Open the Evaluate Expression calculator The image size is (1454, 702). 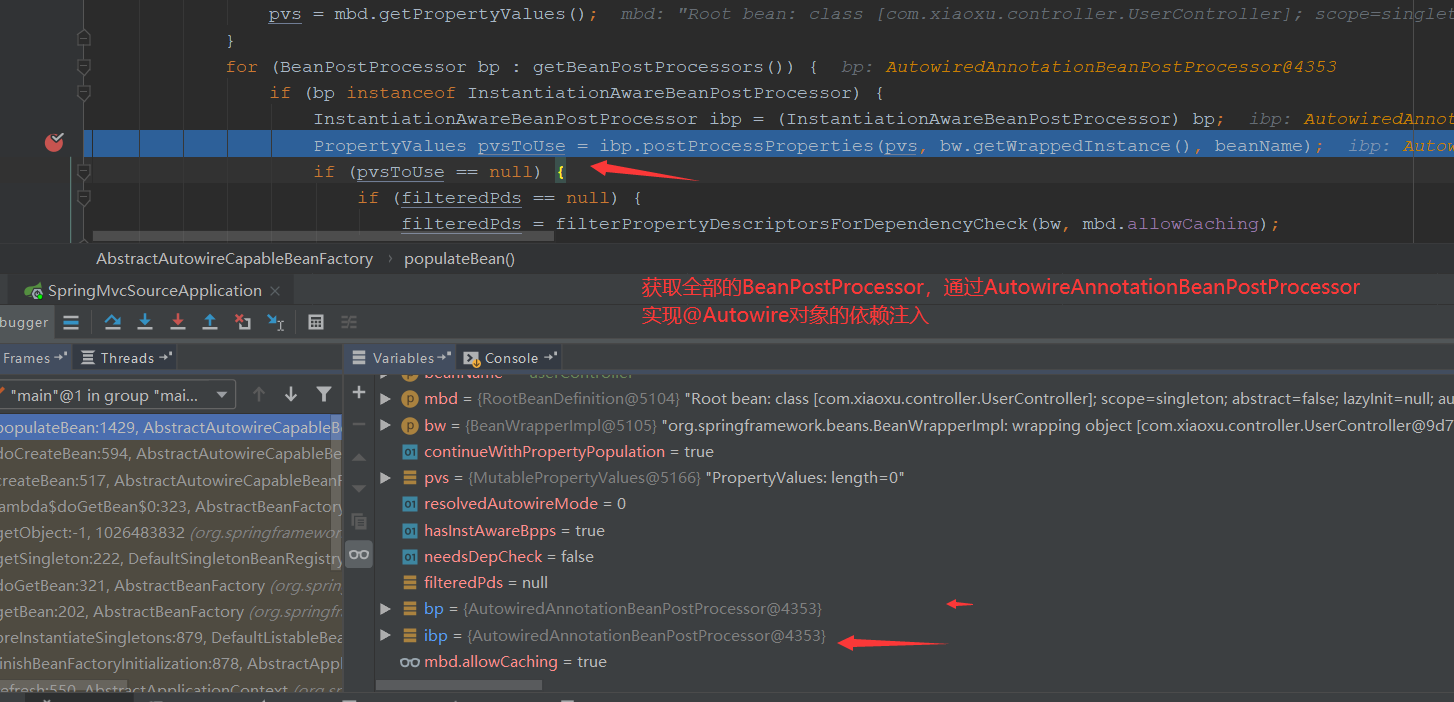coord(316,322)
